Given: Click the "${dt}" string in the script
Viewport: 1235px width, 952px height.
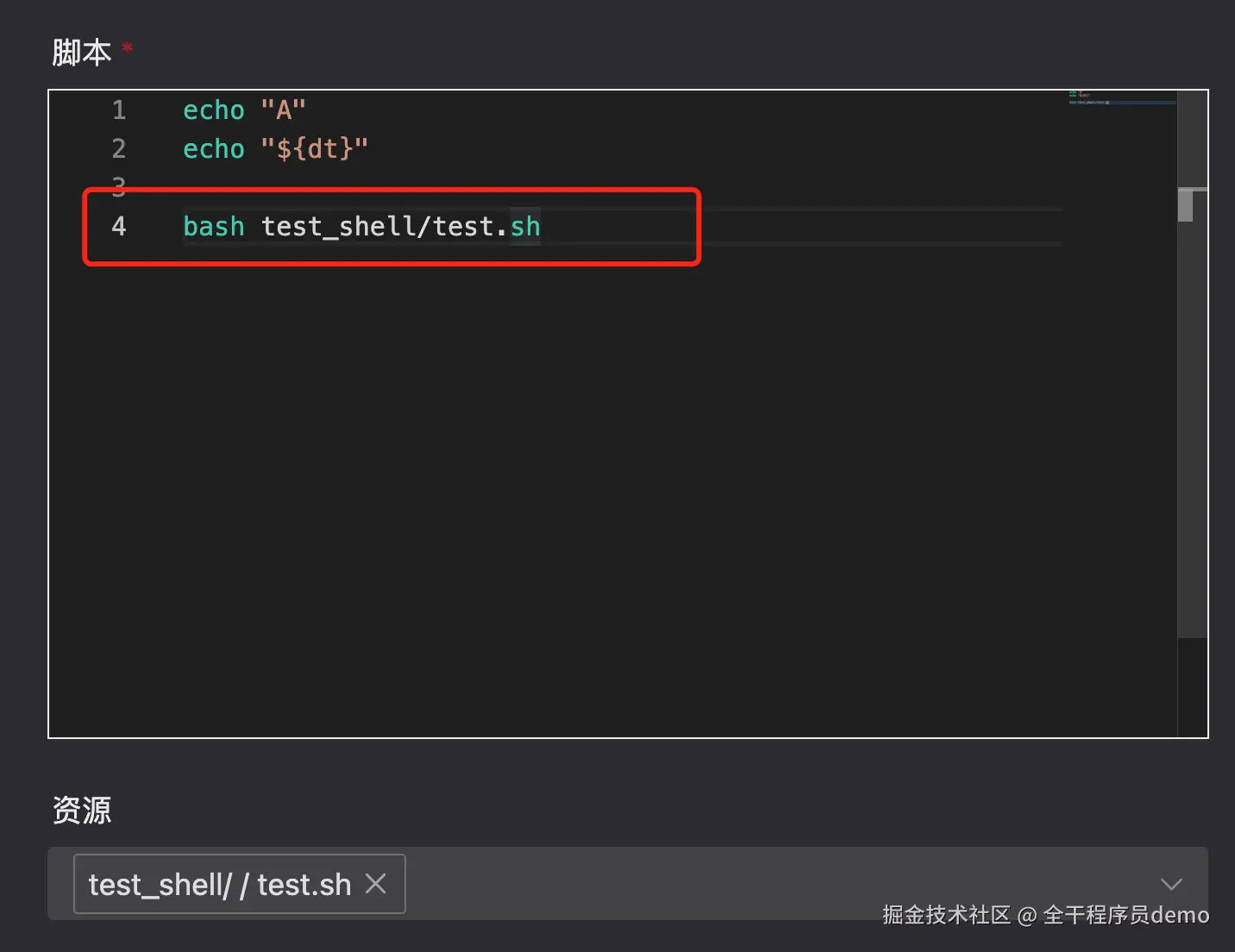Looking at the screenshot, I should coord(314,149).
